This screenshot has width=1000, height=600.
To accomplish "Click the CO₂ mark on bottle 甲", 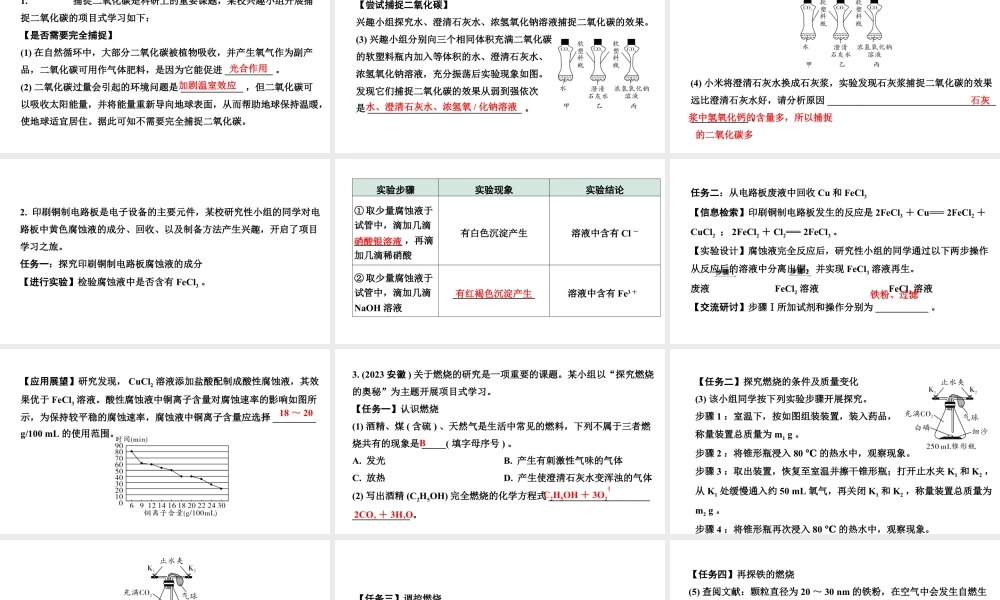I will point(807,8).
